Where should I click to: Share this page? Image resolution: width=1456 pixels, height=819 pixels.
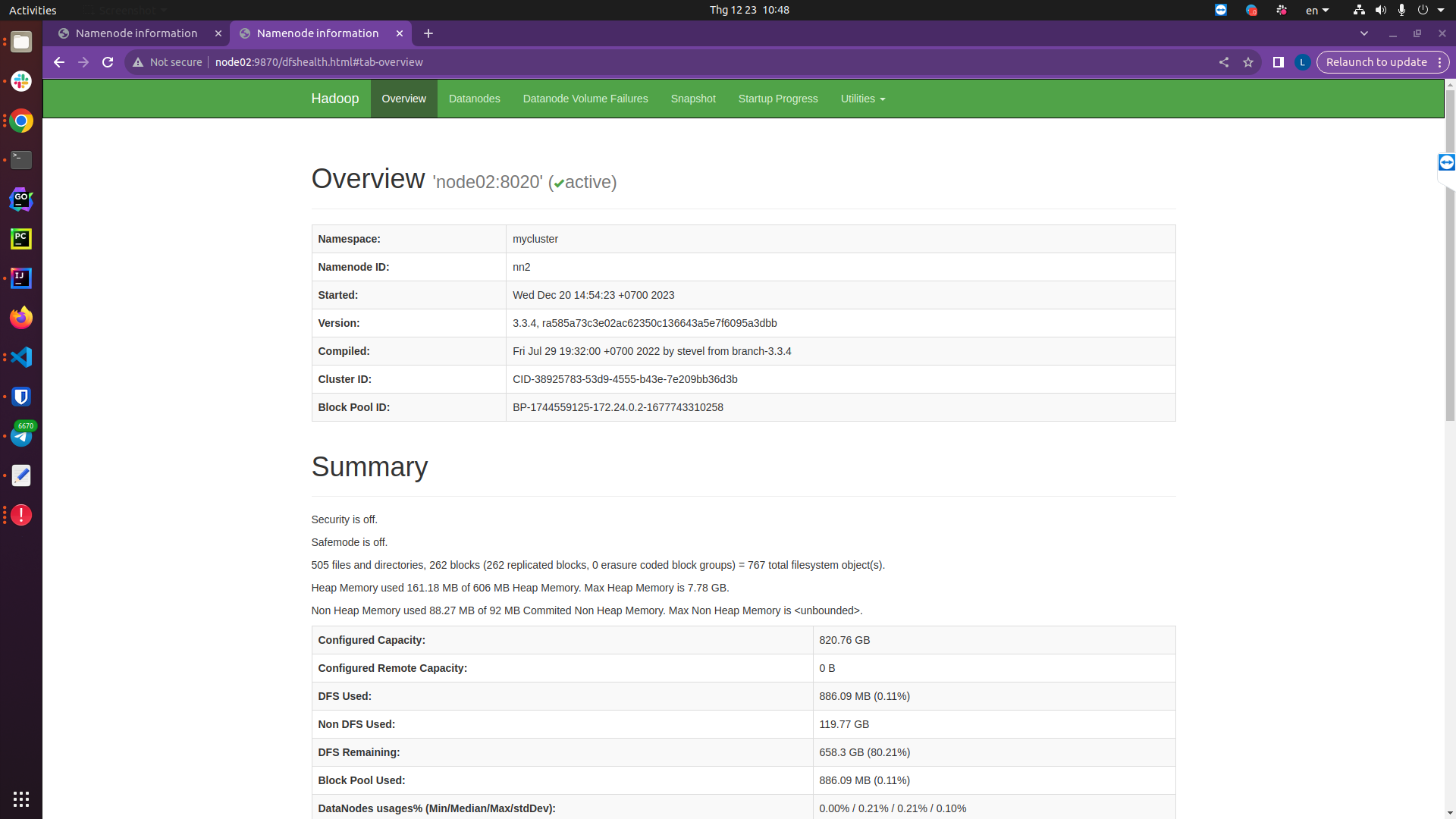(x=1224, y=62)
